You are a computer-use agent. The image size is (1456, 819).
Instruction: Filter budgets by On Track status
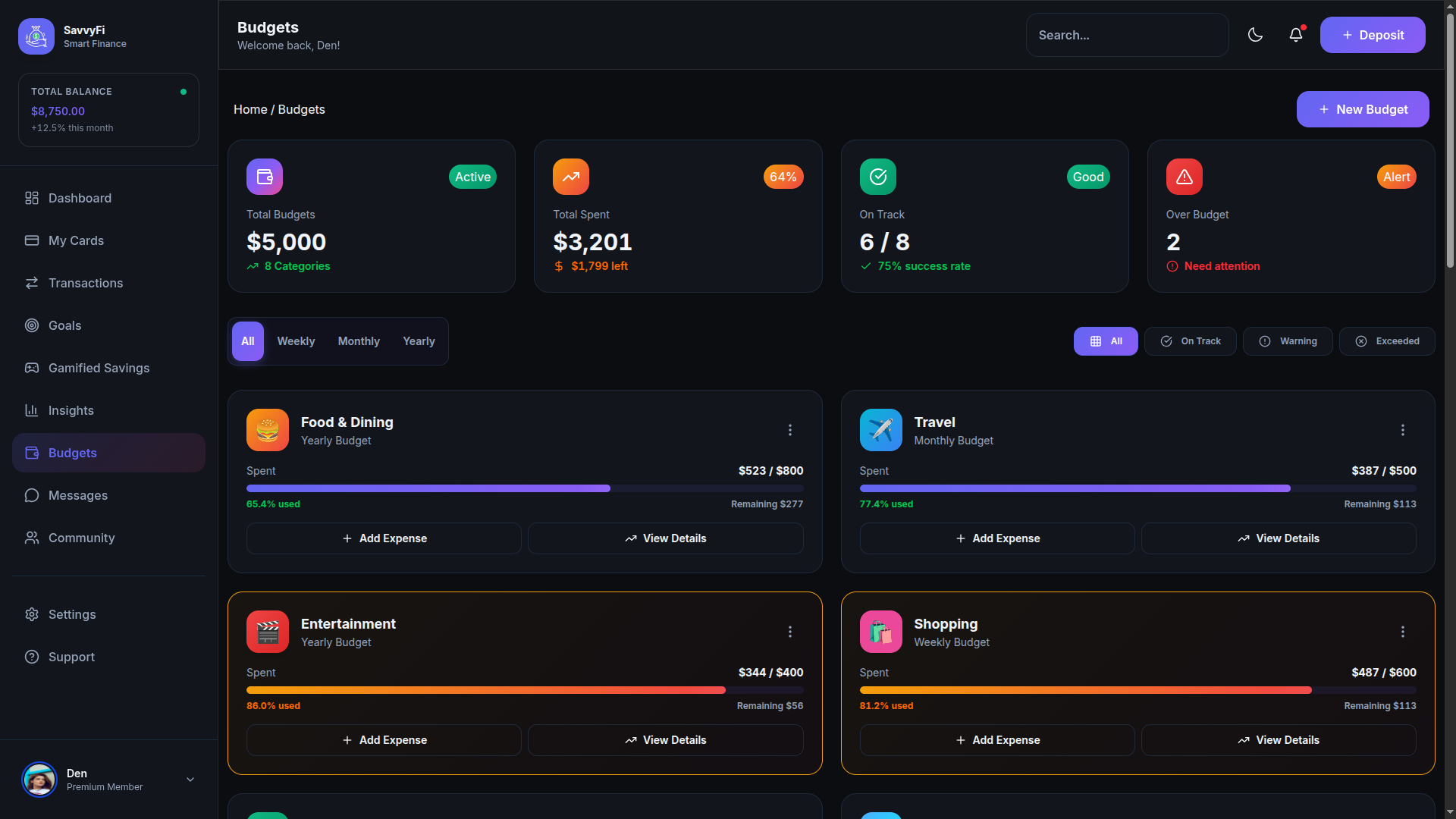(x=1190, y=341)
